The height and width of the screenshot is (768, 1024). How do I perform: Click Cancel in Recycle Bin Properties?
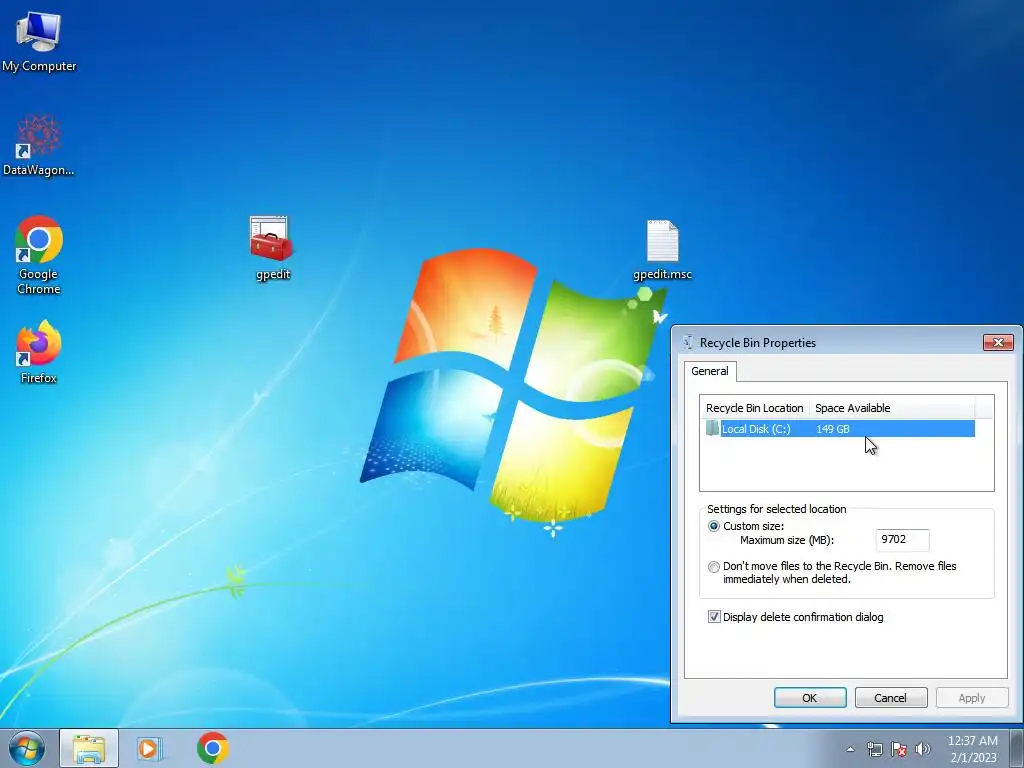(891, 698)
